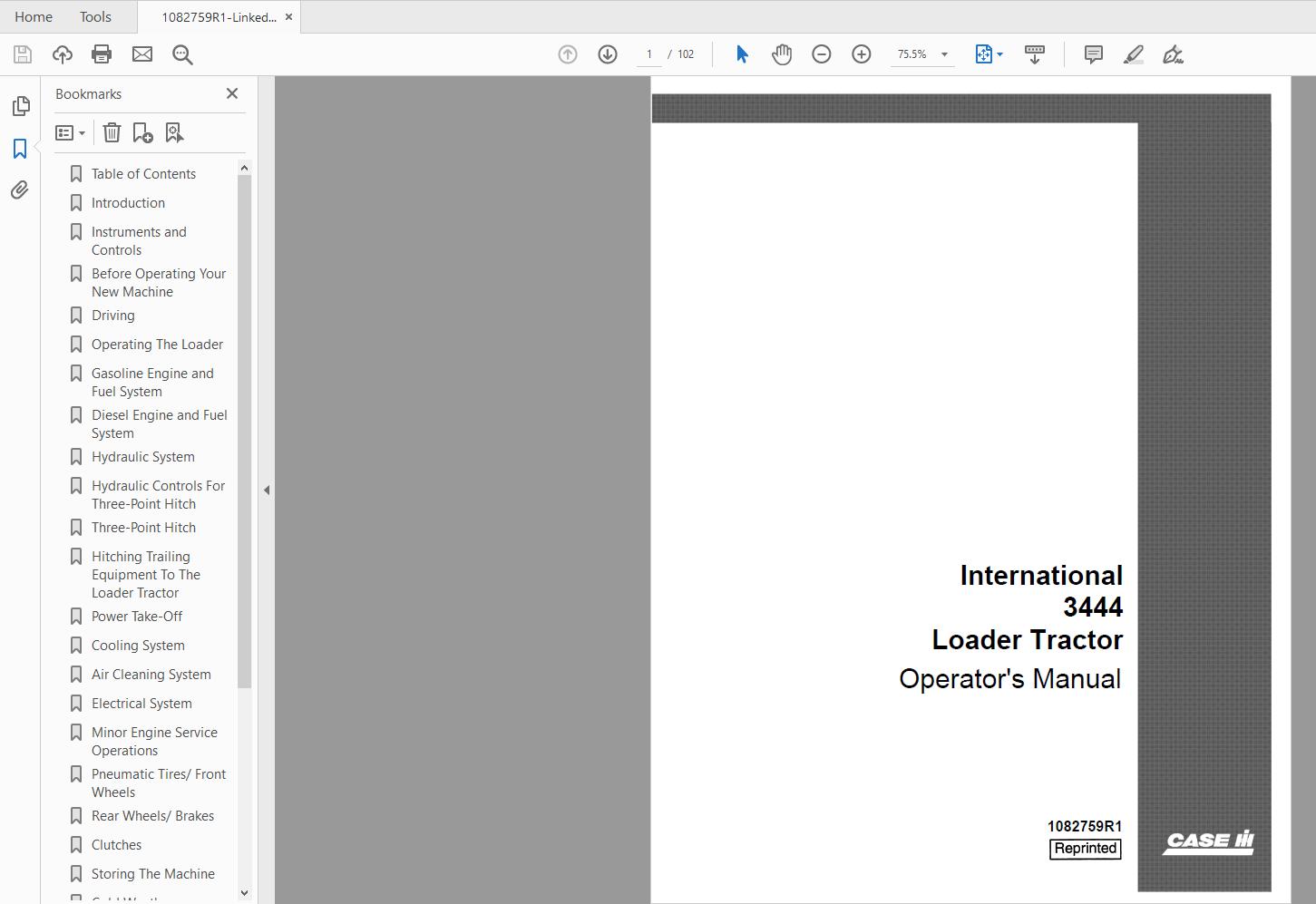Open Minor Engine Service Operations bookmark
This screenshot has width=1316, height=904.
[x=154, y=742]
